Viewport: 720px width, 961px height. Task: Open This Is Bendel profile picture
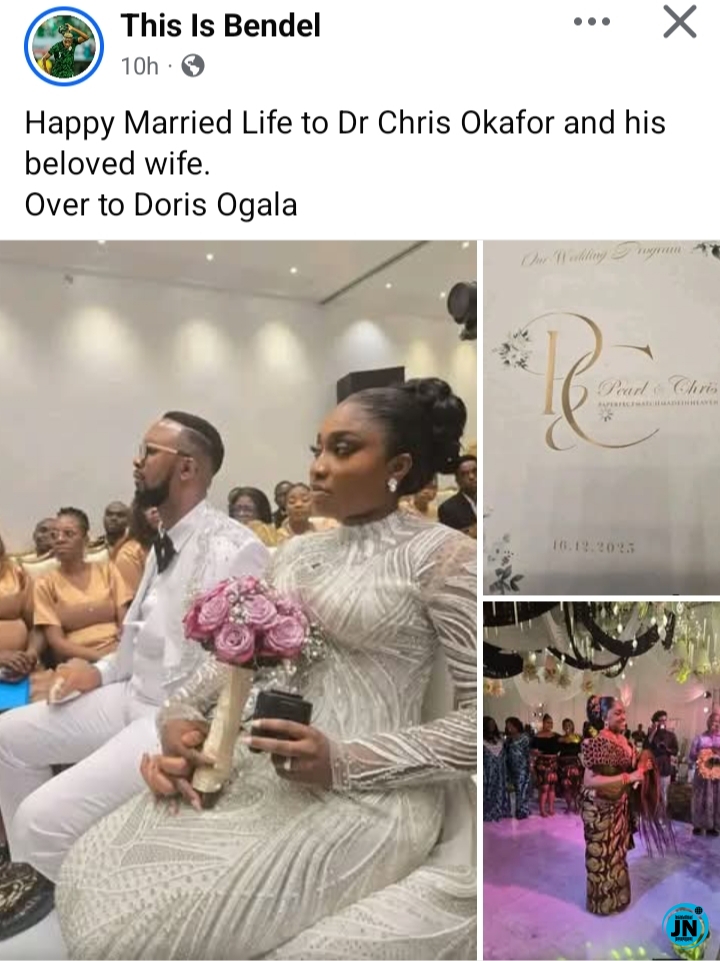64,47
